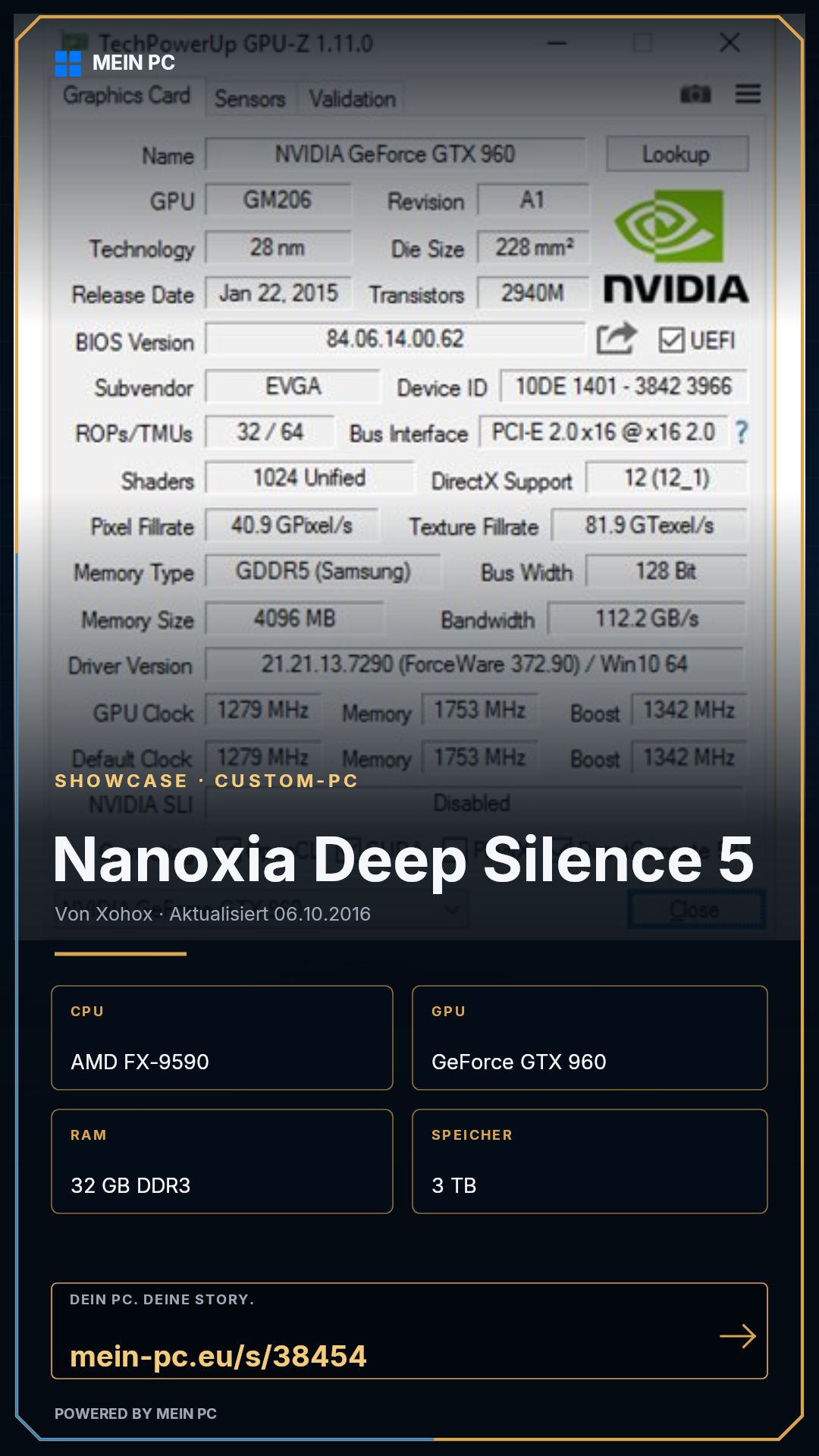Image resolution: width=819 pixels, height=1456 pixels.
Task: Click the GPU value GM206
Action: (278, 200)
